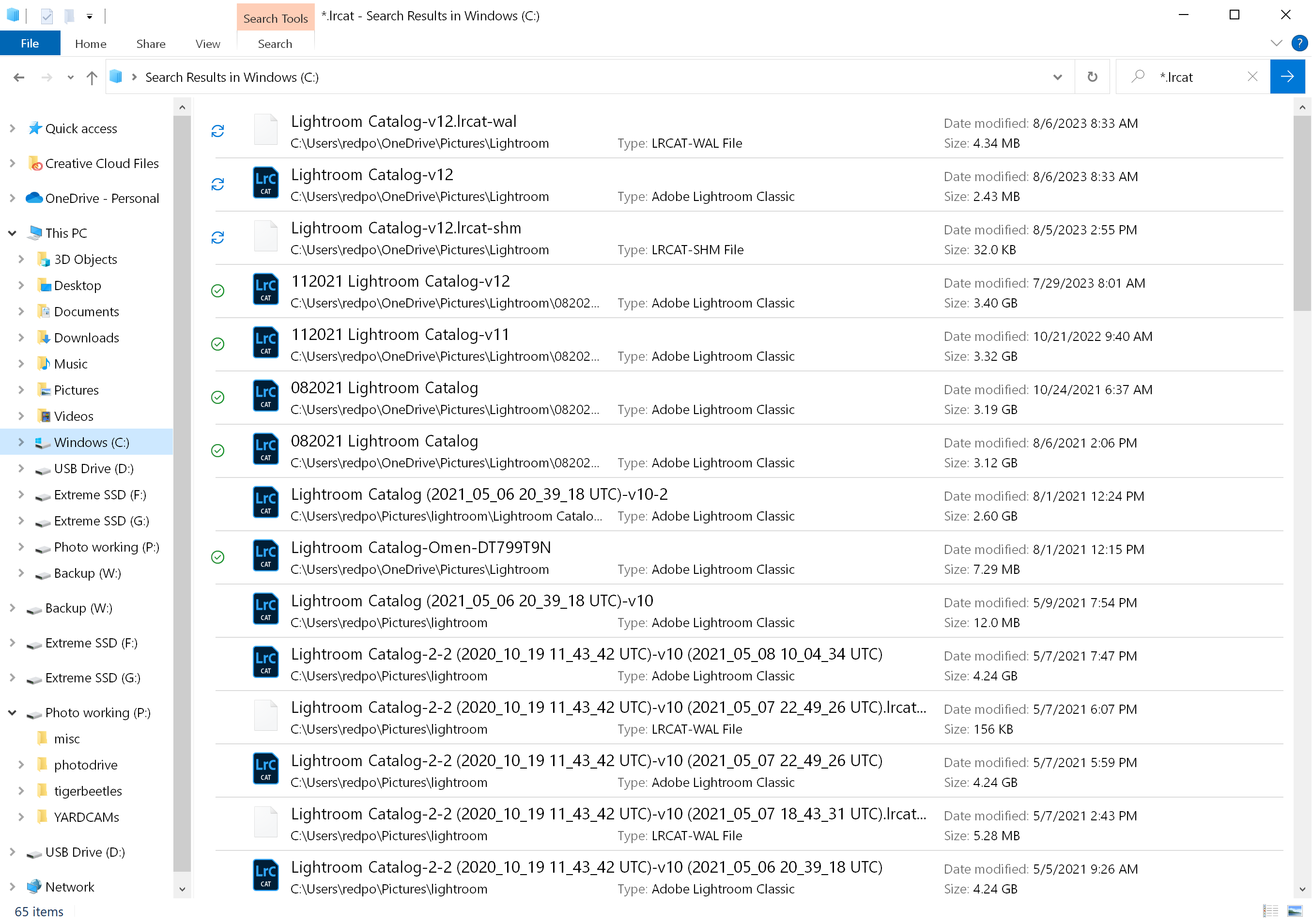This screenshot has width=1312, height=924.
Task: Clear the *.lrcat search box
Action: coord(1252,77)
